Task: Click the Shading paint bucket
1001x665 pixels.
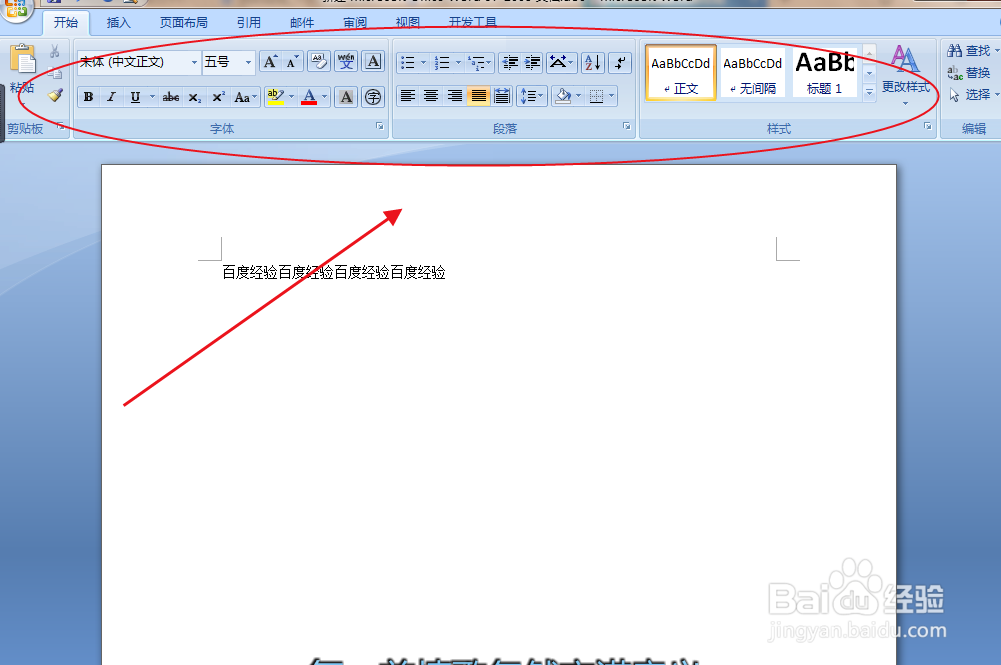Action: point(563,96)
